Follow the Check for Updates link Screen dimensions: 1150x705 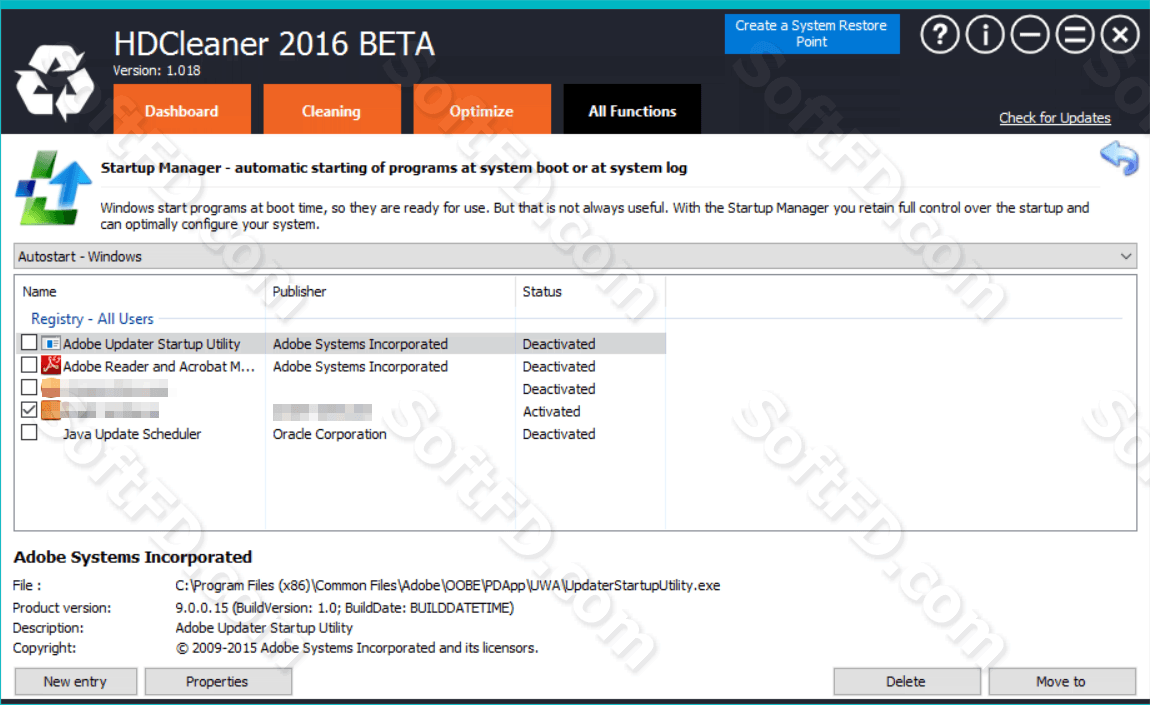(x=1055, y=117)
